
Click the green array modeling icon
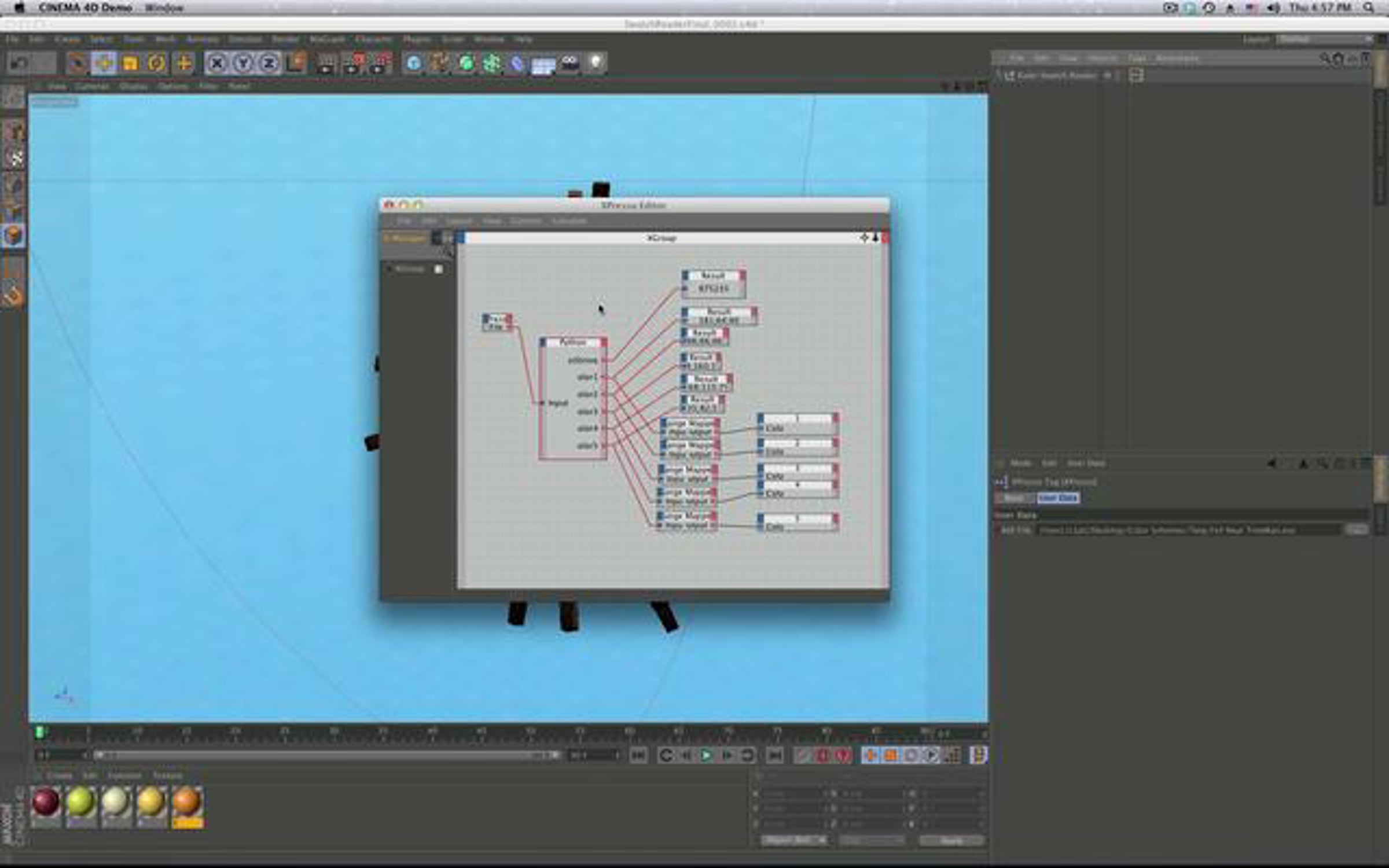pos(491,63)
